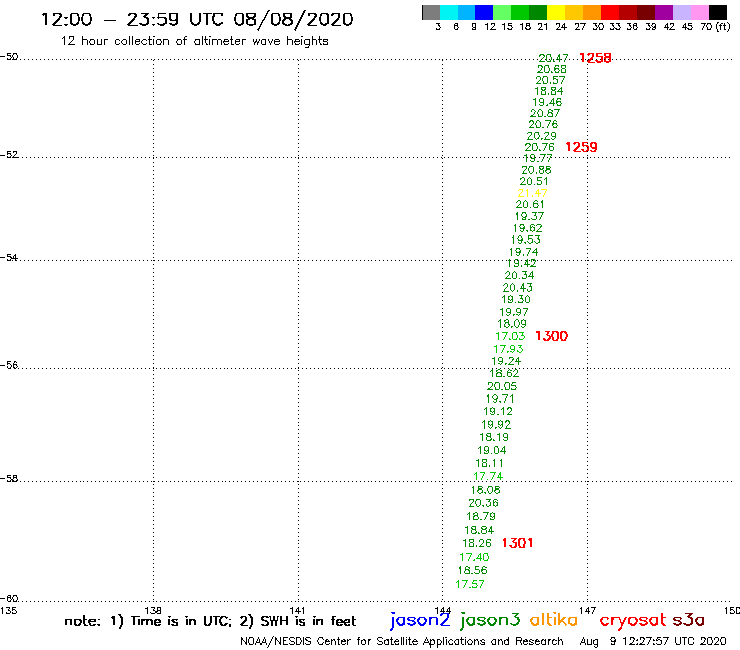Click the red time marker 1300
This screenshot has width=740, height=650.
point(551,336)
